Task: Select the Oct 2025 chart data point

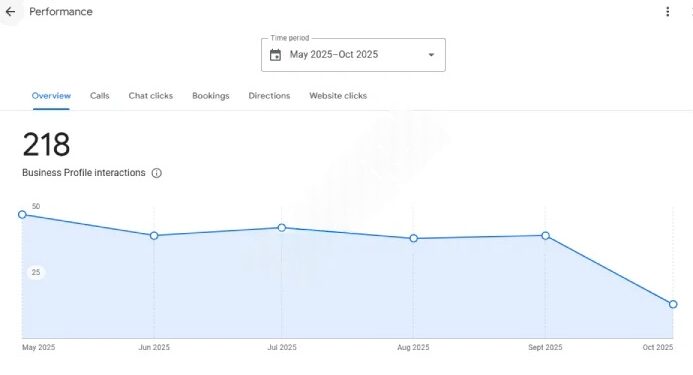Action: point(673,304)
